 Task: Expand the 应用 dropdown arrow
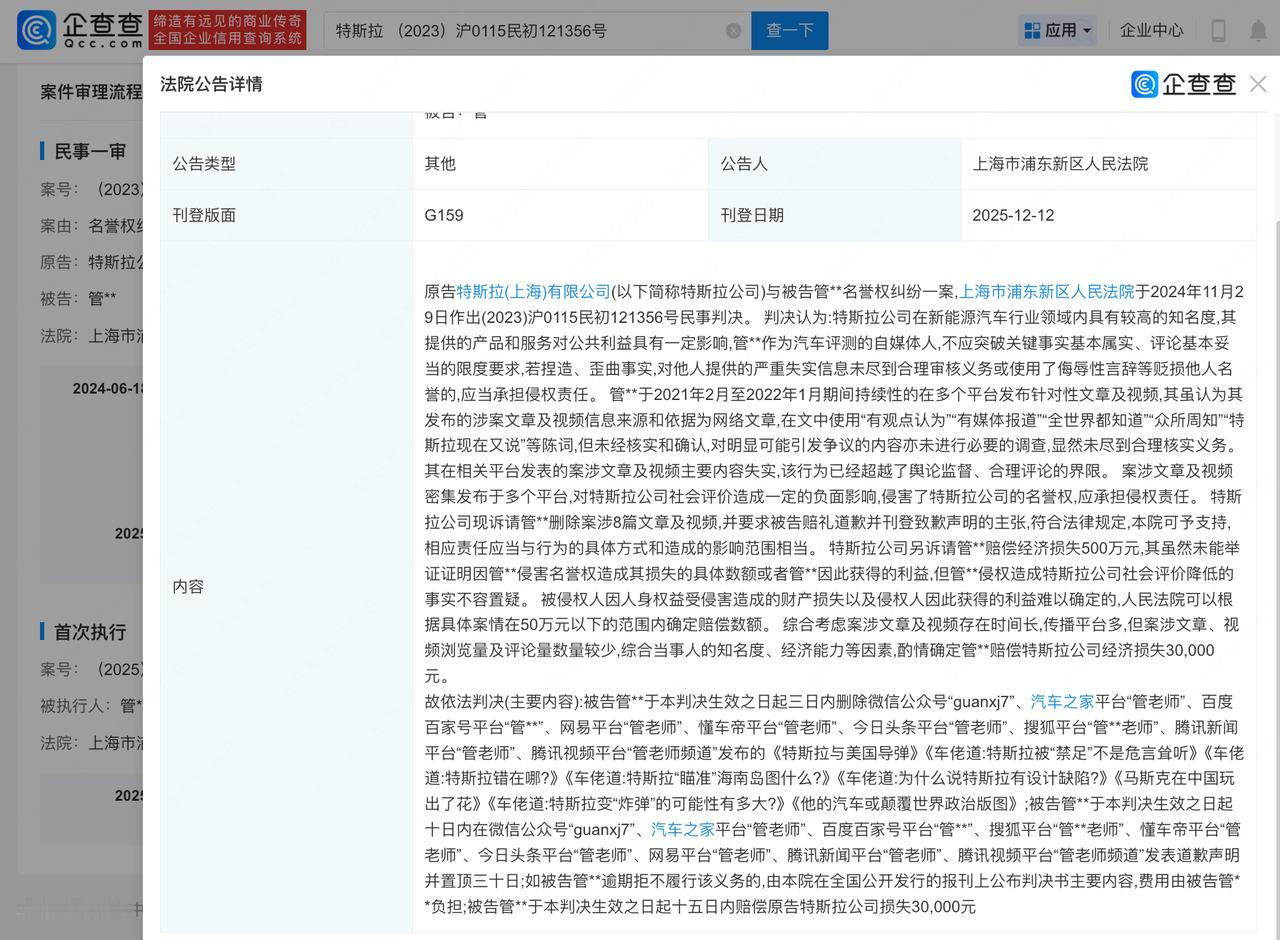[x=1087, y=31]
